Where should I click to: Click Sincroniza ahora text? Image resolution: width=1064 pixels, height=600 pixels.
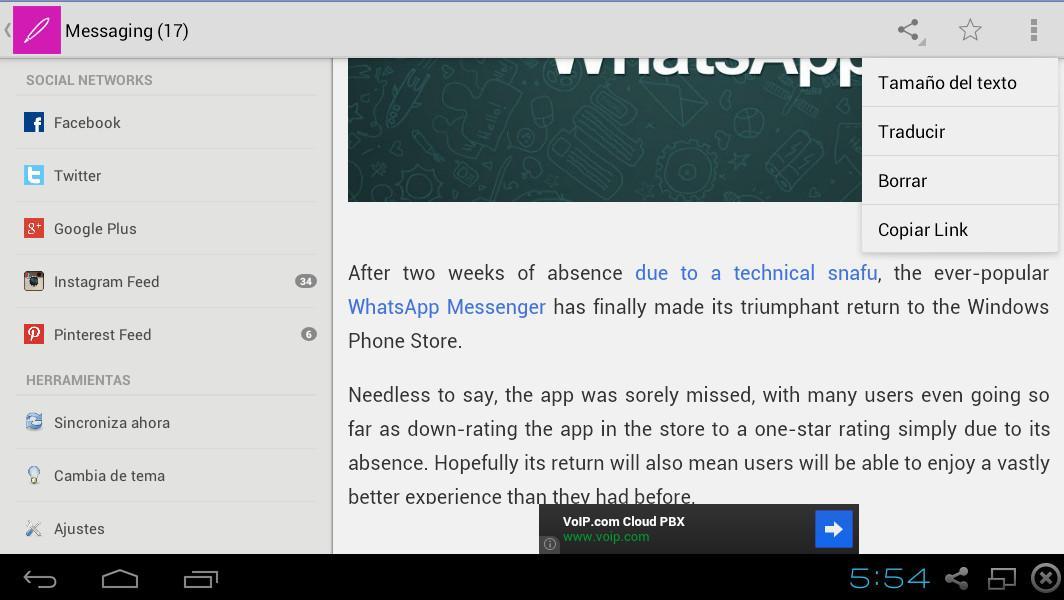(112, 423)
